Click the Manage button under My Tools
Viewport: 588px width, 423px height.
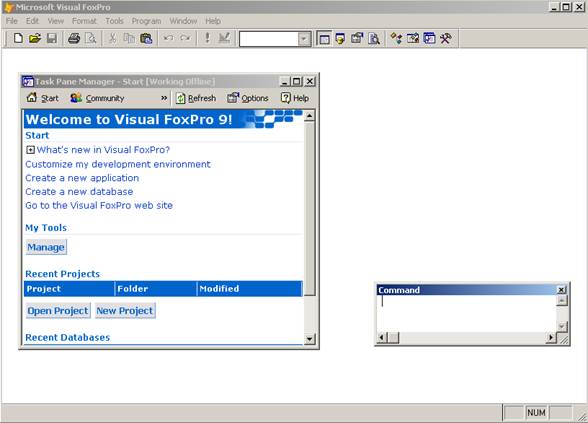click(46, 247)
